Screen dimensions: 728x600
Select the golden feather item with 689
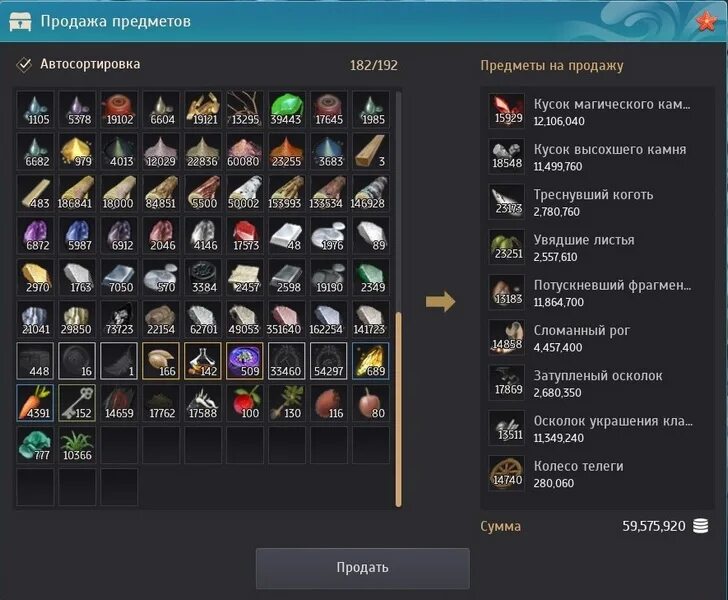click(370, 361)
